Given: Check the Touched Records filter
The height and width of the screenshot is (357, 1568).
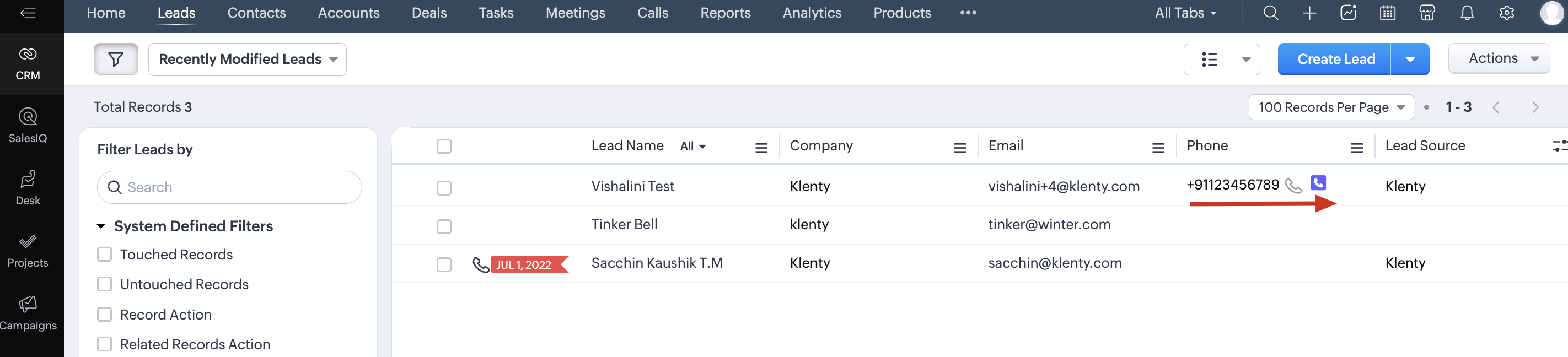Looking at the screenshot, I should [x=105, y=254].
